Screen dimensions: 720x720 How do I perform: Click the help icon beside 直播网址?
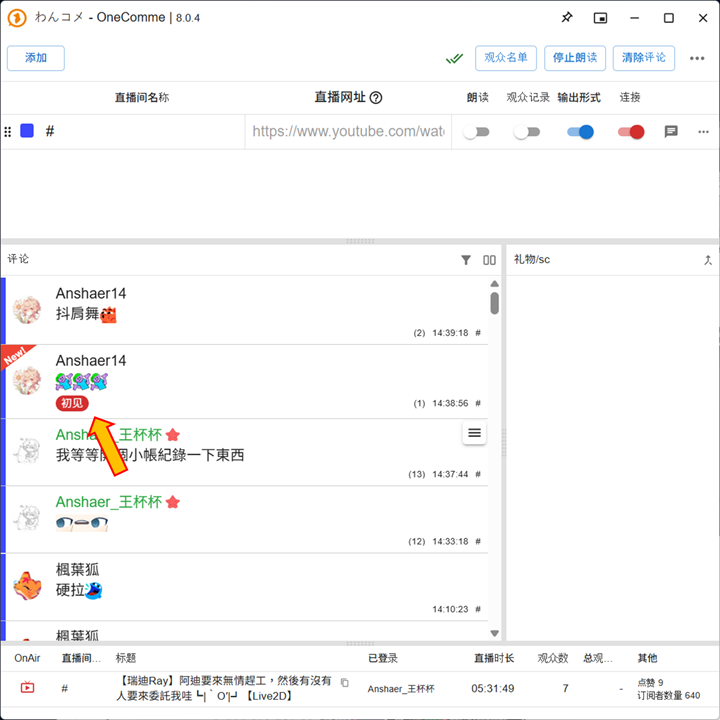376,98
